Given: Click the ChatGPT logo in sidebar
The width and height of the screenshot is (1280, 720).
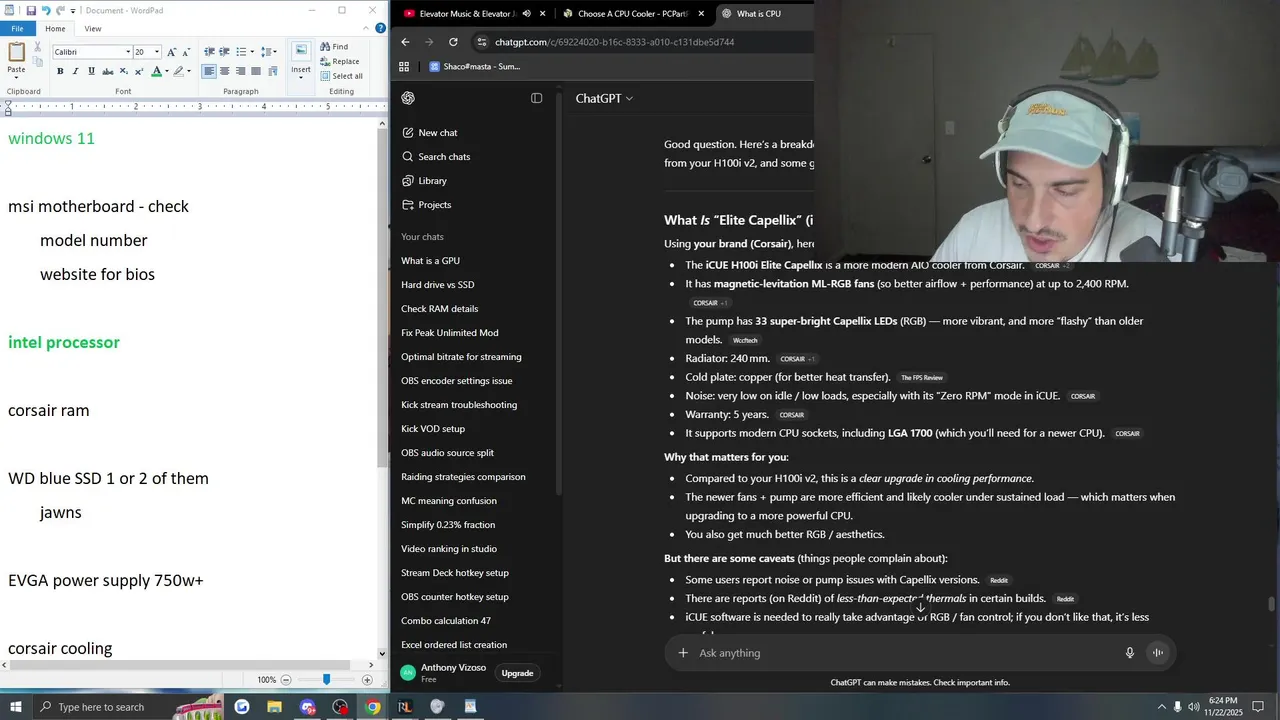Looking at the screenshot, I should 408,98.
